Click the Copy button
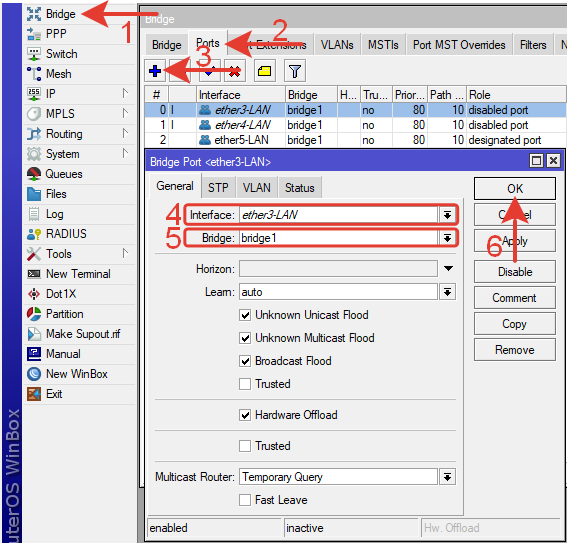Image resolution: width=567 pixels, height=543 pixels. (x=515, y=324)
